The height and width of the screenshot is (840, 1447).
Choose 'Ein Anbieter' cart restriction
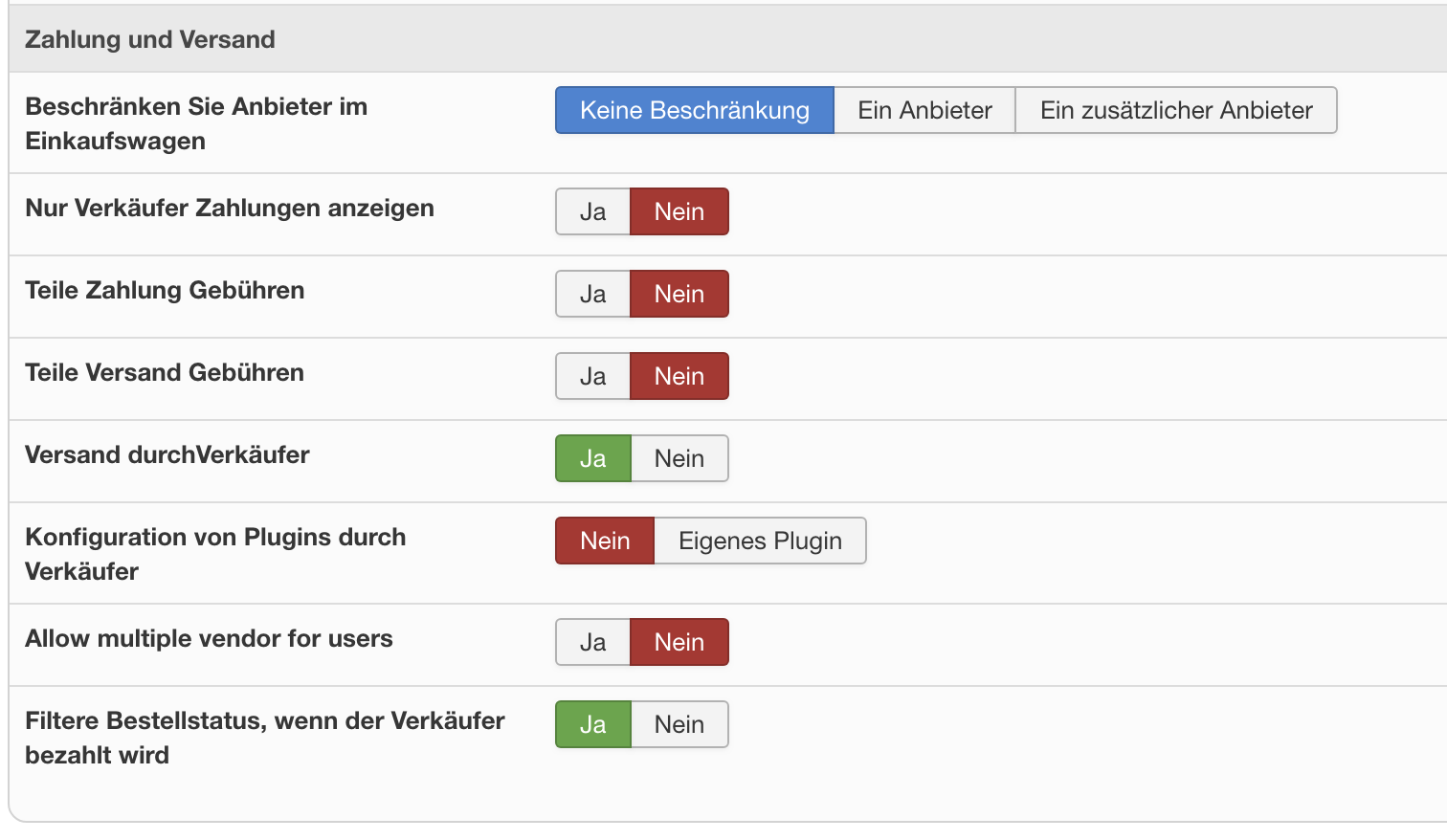point(924,110)
